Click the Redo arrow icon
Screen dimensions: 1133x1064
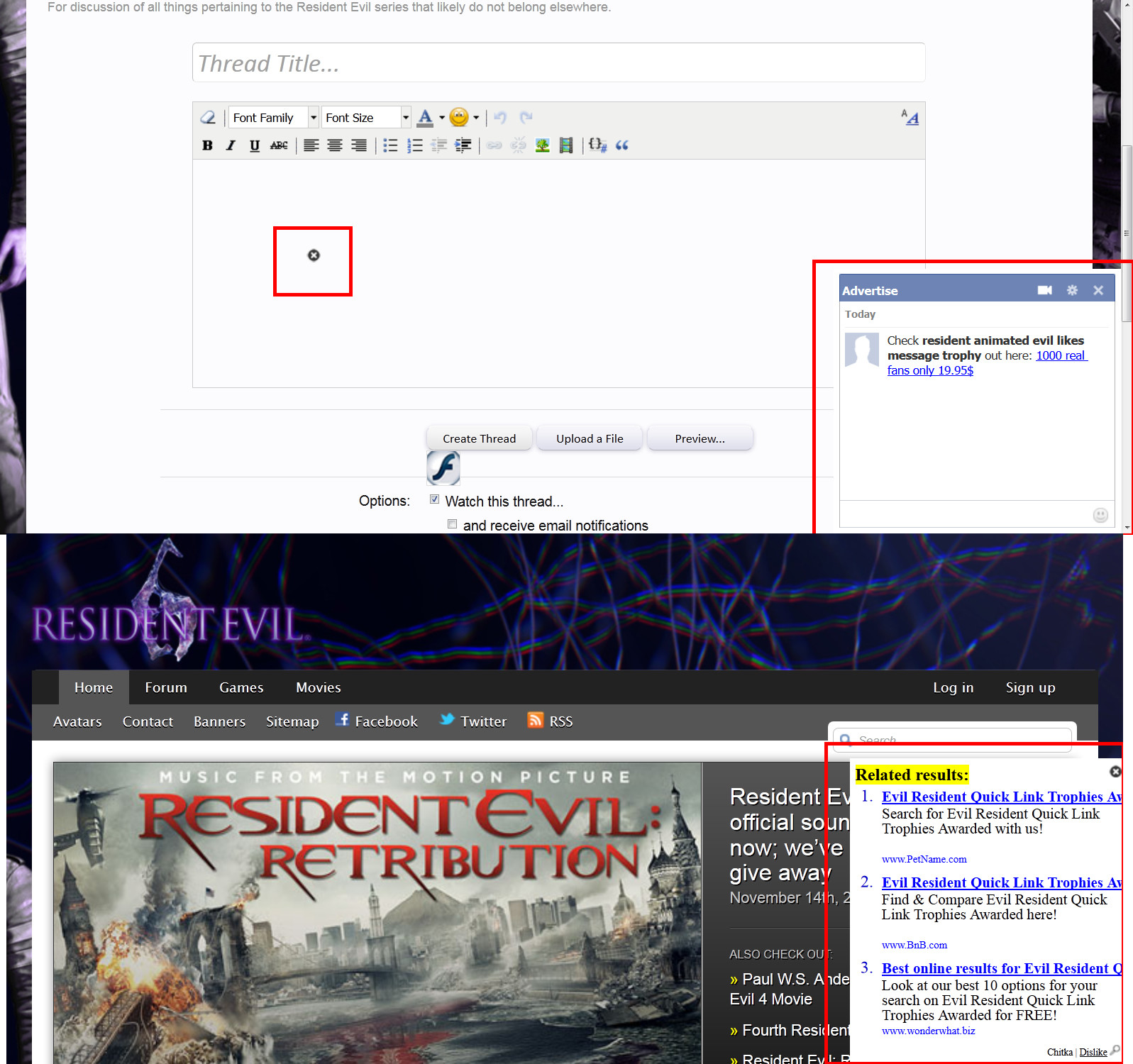click(x=526, y=117)
